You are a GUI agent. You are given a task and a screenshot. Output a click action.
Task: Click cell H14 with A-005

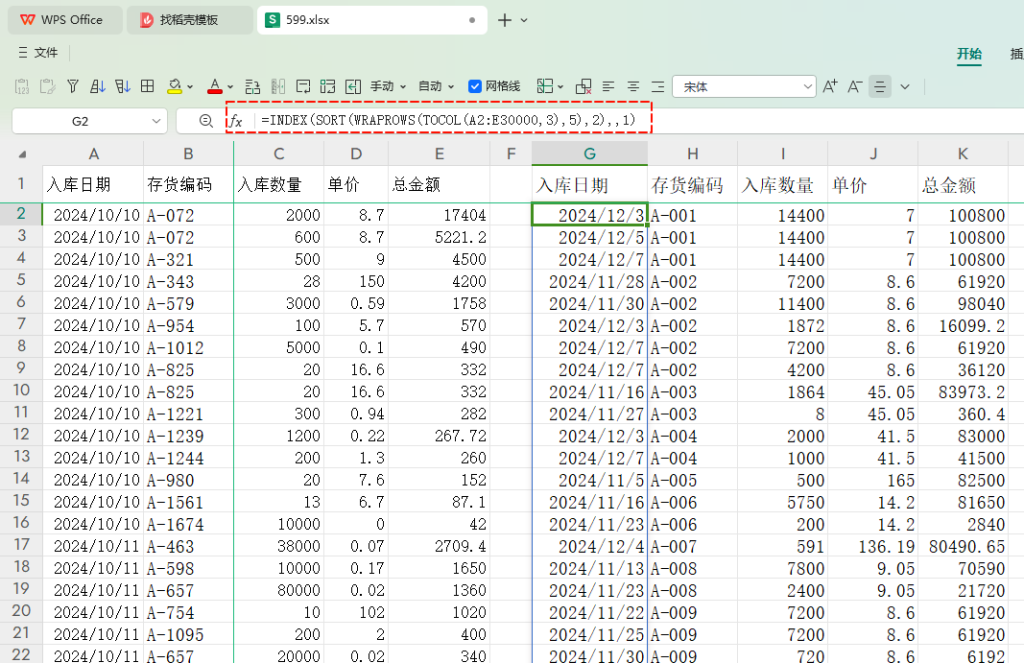click(x=692, y=479)
